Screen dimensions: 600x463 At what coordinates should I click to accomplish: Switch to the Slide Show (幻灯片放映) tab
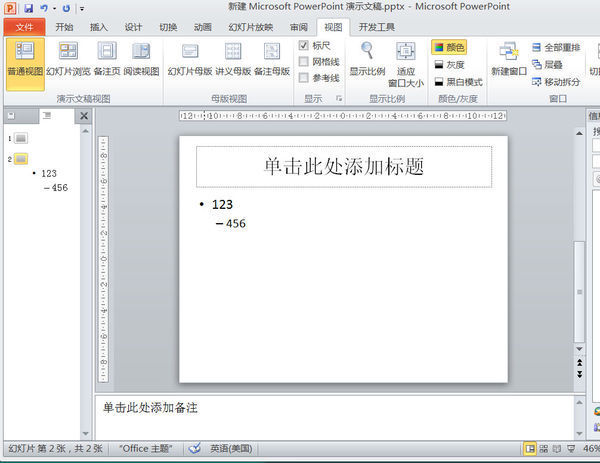click(x=251, y=27)
